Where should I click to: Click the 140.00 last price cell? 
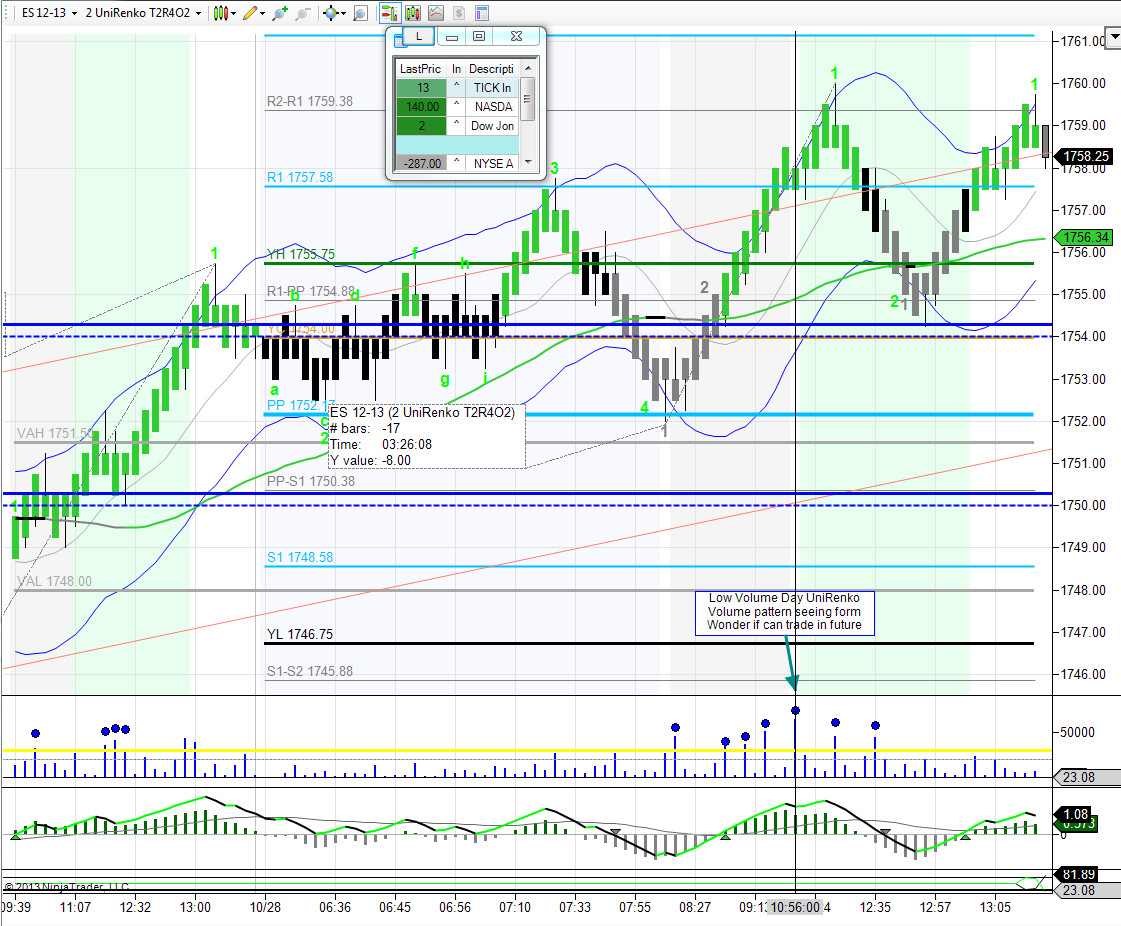click(x=422, y=107)
